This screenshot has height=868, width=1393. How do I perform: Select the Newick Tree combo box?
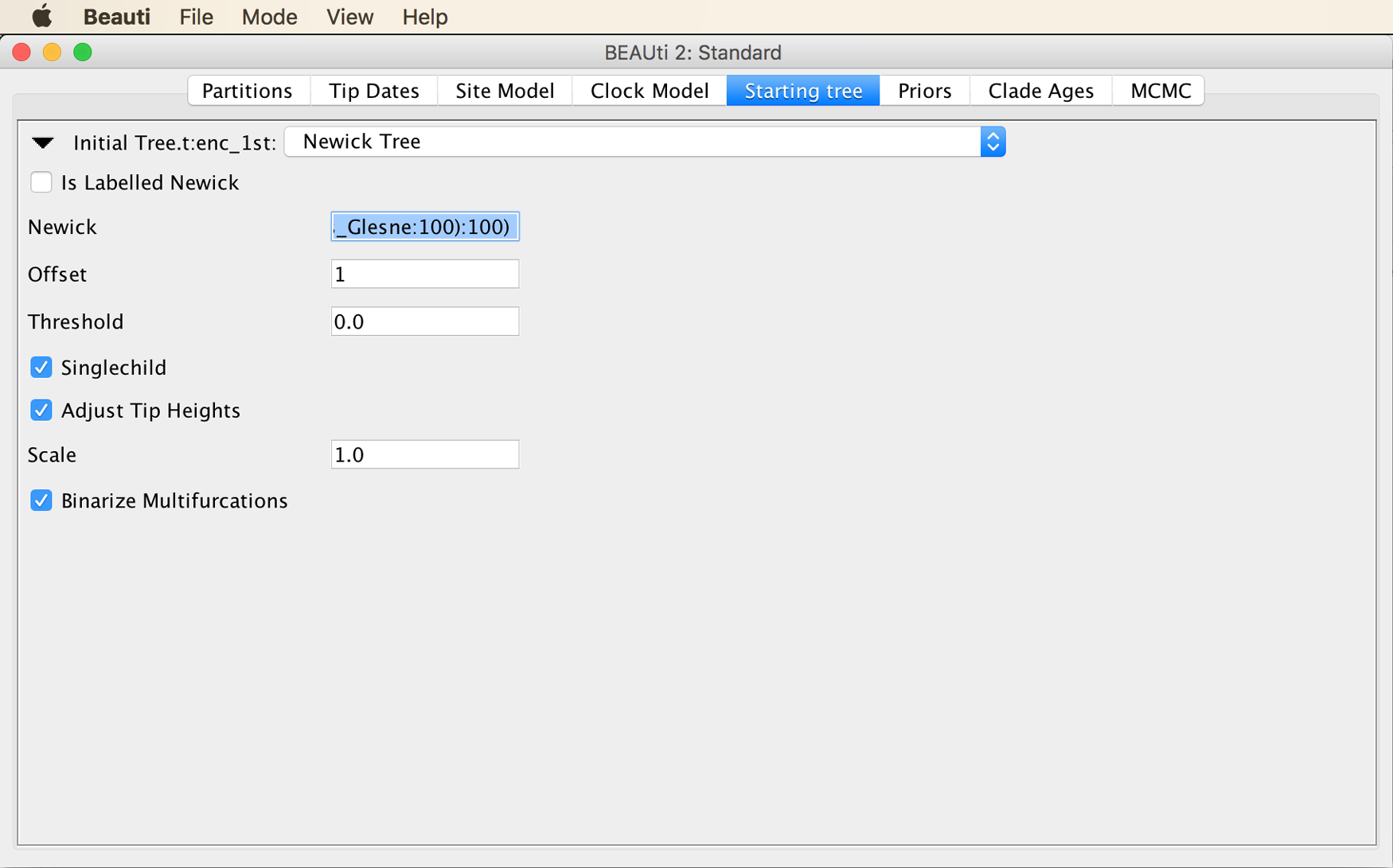pos(645,142)
